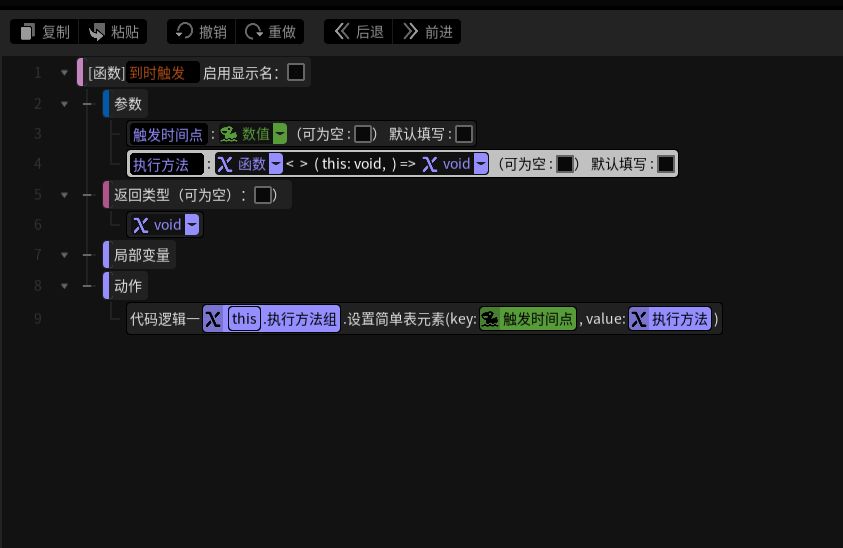Screen dimensions: 843x548
Task: Click the green 数值 type icon
Action: pos(228,134)
